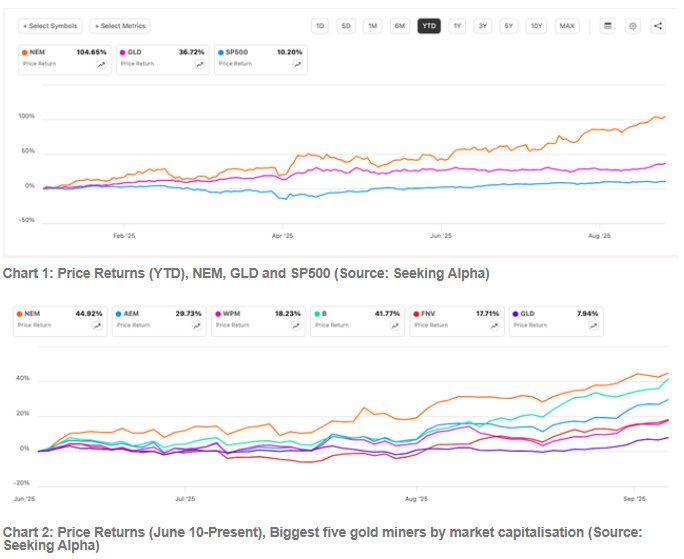Click the NEM trend arrow icon in Chart 1

click(x=101, y=64)
